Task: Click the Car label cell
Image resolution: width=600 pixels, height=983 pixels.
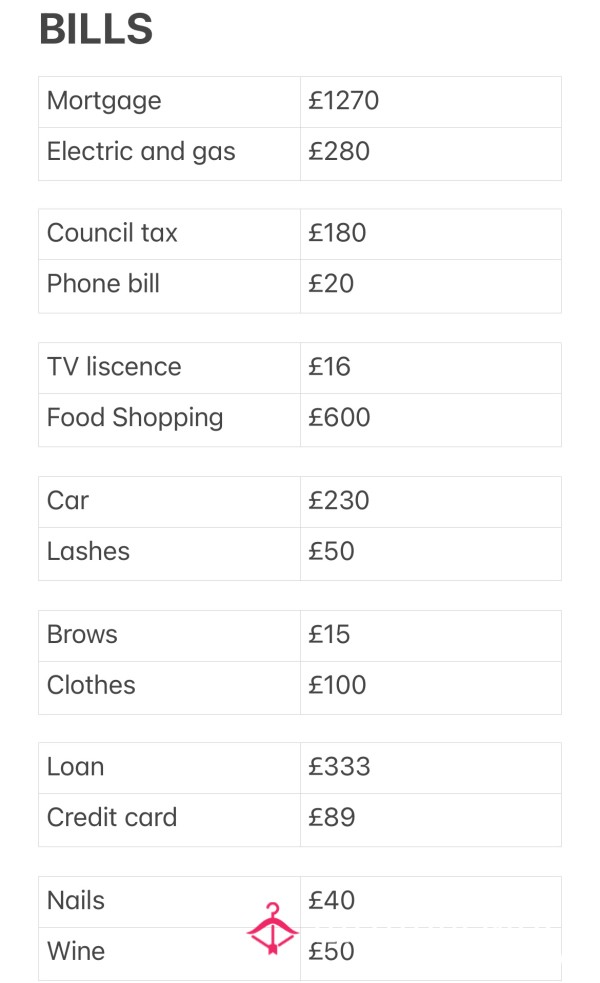Action: pos(169,502)
